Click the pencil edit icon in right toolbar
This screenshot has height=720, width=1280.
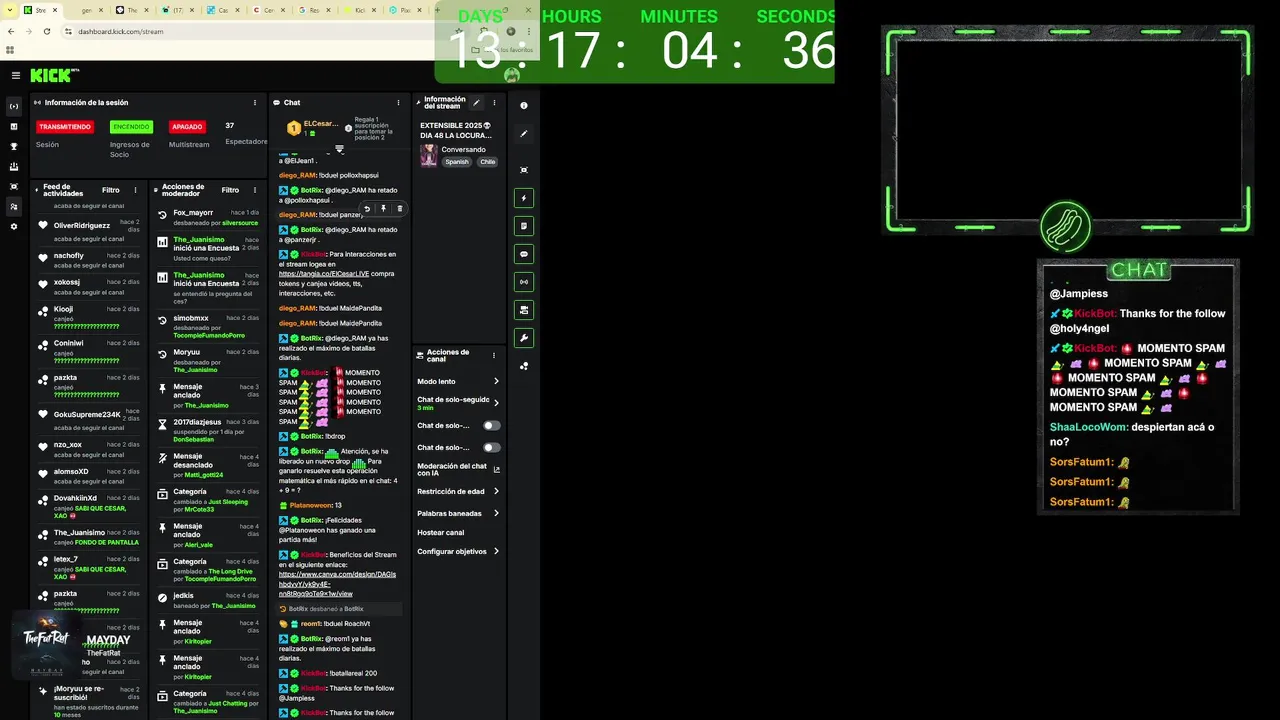pyautogui.click(x=524, y=133)
